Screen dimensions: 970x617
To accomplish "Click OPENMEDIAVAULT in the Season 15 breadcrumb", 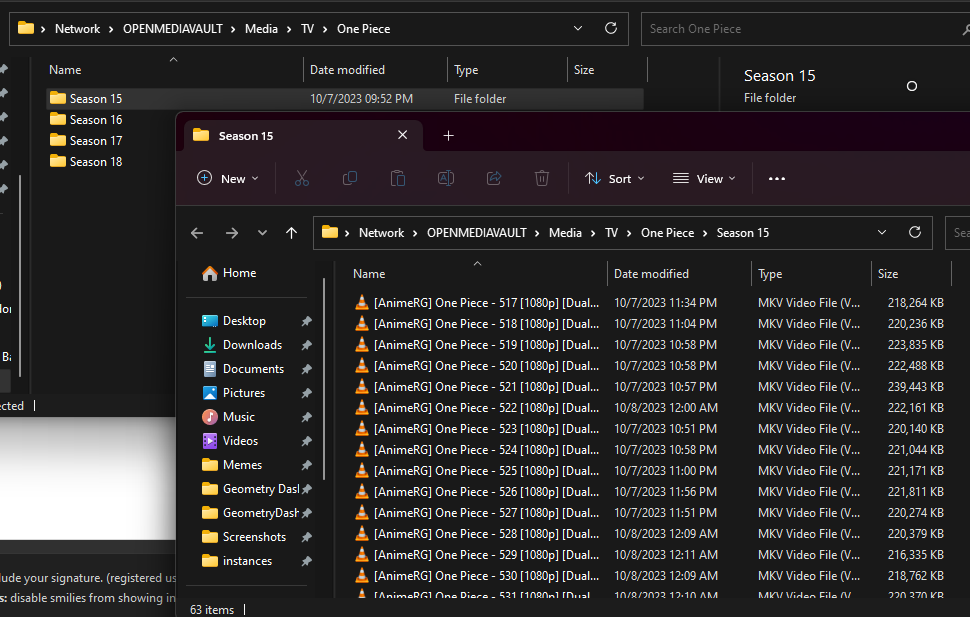I will (476, 233).
